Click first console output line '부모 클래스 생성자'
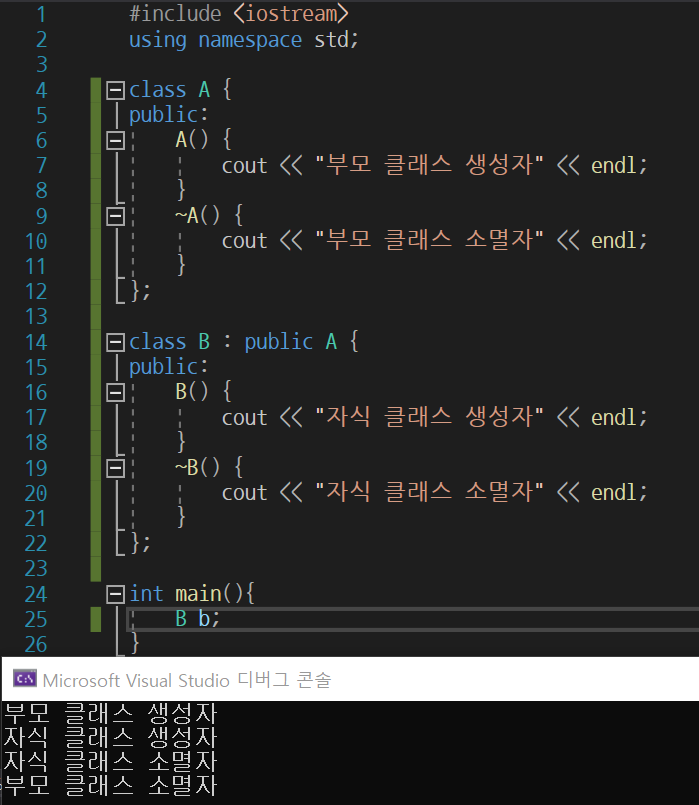 pos(111,713)
